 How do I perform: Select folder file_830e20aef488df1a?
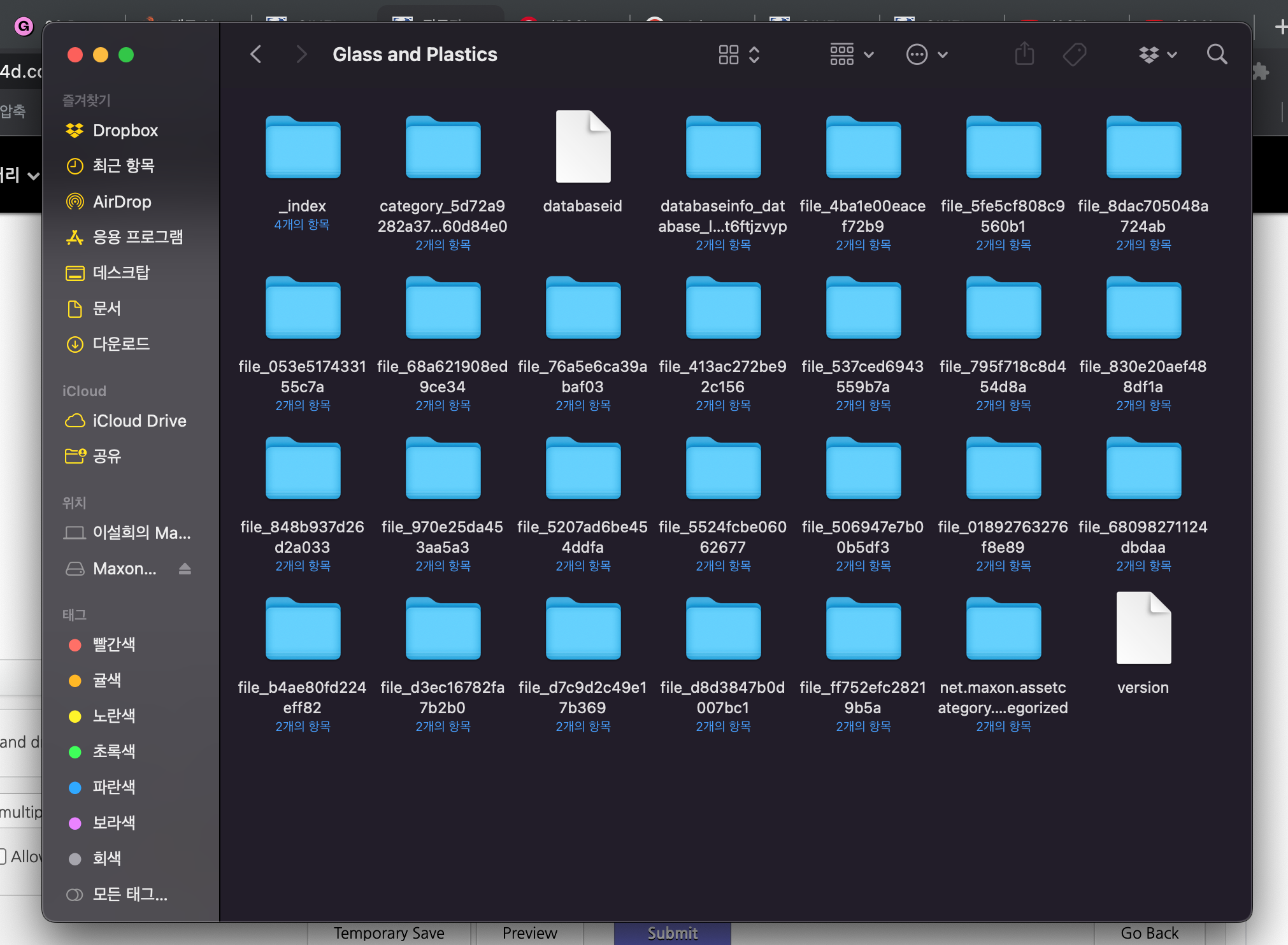(x=1143, y=308)
